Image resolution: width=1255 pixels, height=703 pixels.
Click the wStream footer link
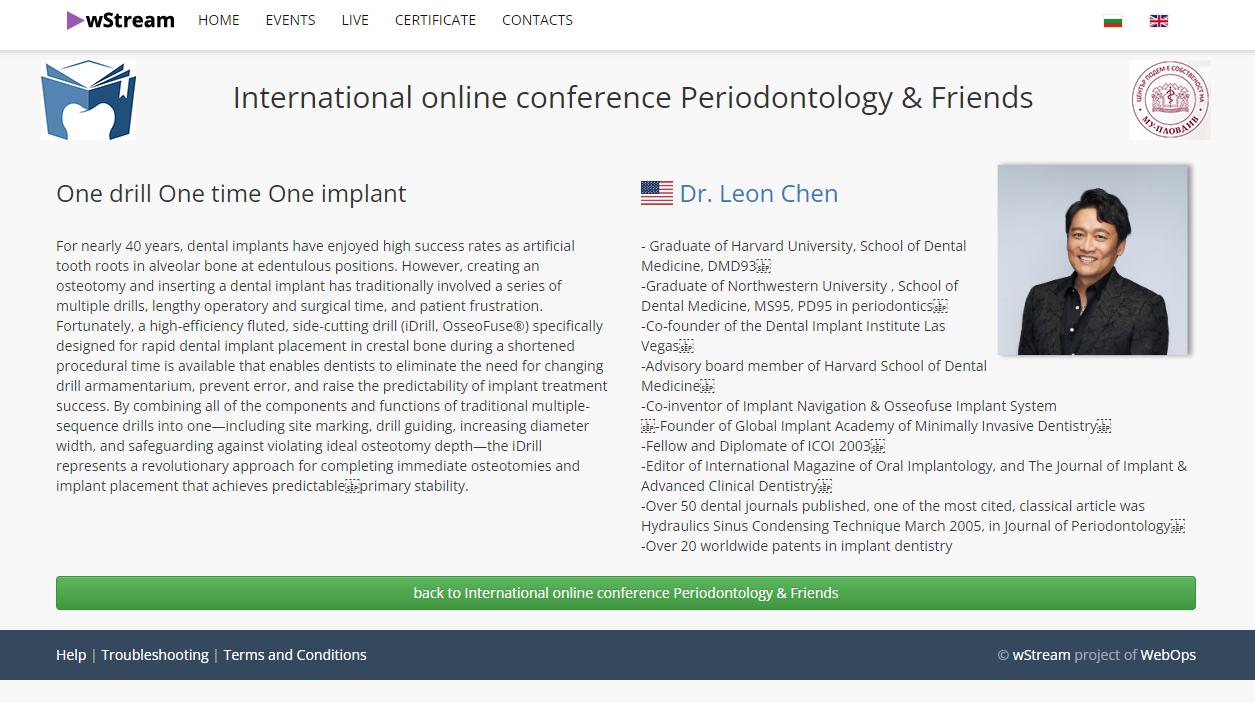[1041, 655]
